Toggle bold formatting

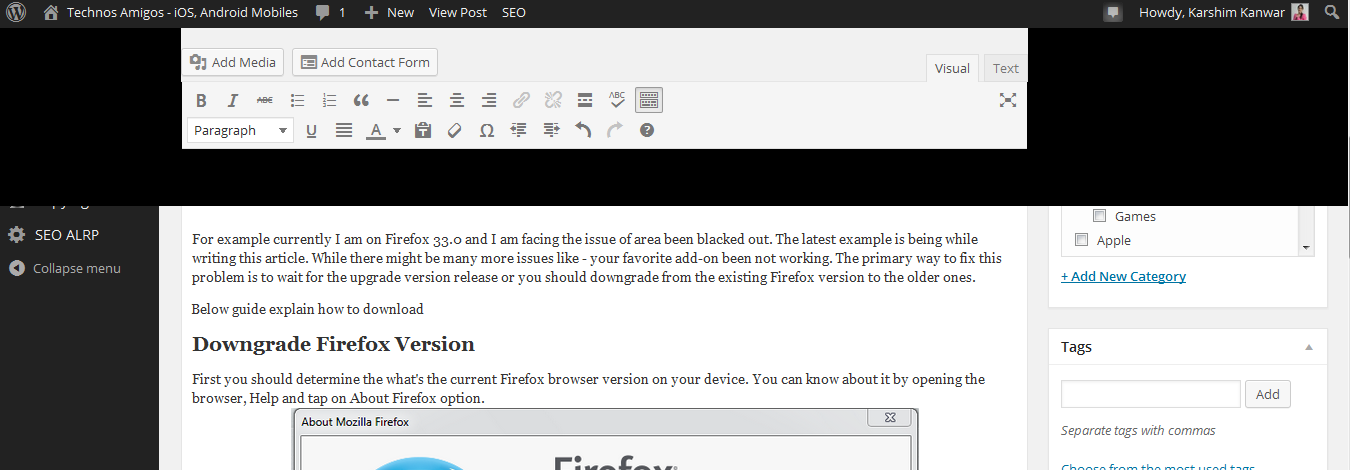pos(201,100)
